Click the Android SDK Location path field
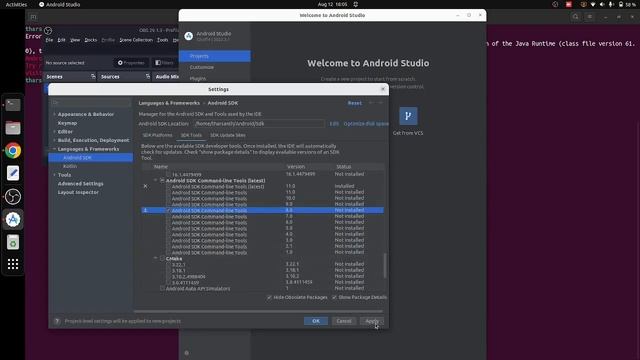The image size is (640, 360). (x=259, y=124)
